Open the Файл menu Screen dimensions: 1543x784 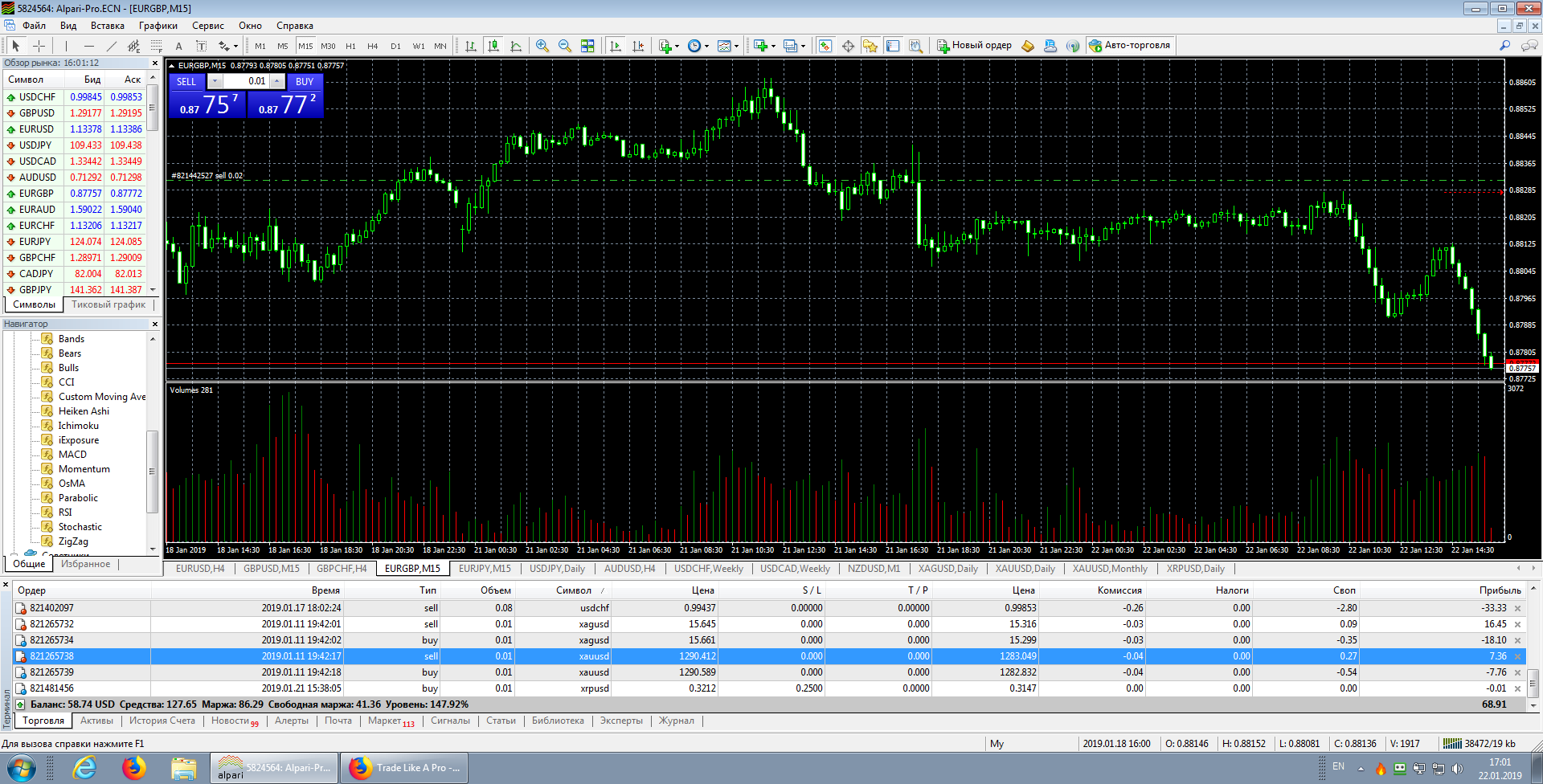pyautogui.click(x=34, y=26)
